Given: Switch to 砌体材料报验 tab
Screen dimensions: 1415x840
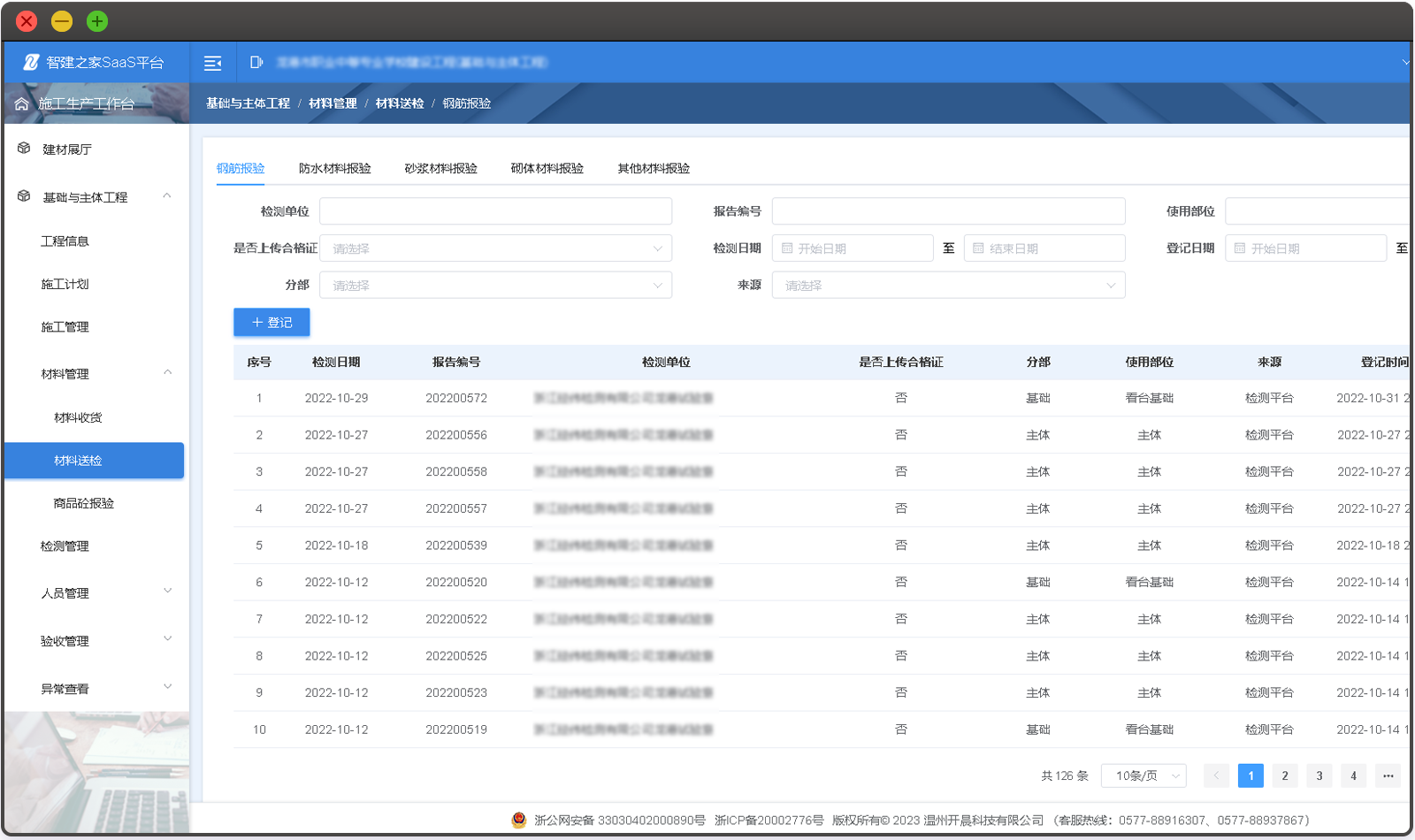Looking at the screenshot, I should pos(547,168).
